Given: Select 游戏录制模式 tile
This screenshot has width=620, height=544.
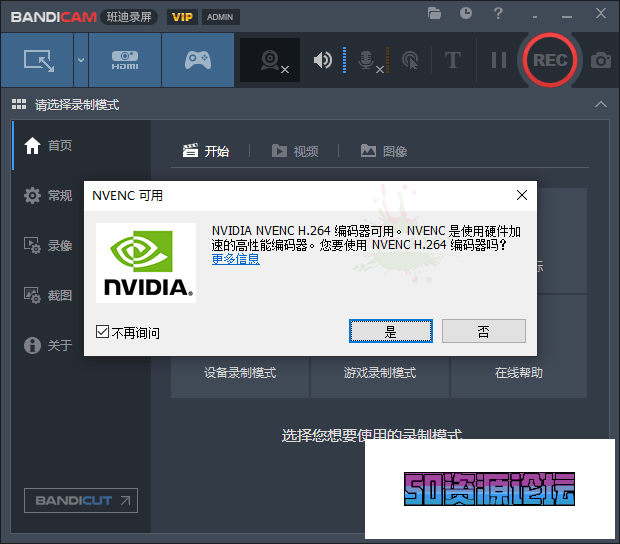Looking at the screenshot, I should tap(380, 372).
